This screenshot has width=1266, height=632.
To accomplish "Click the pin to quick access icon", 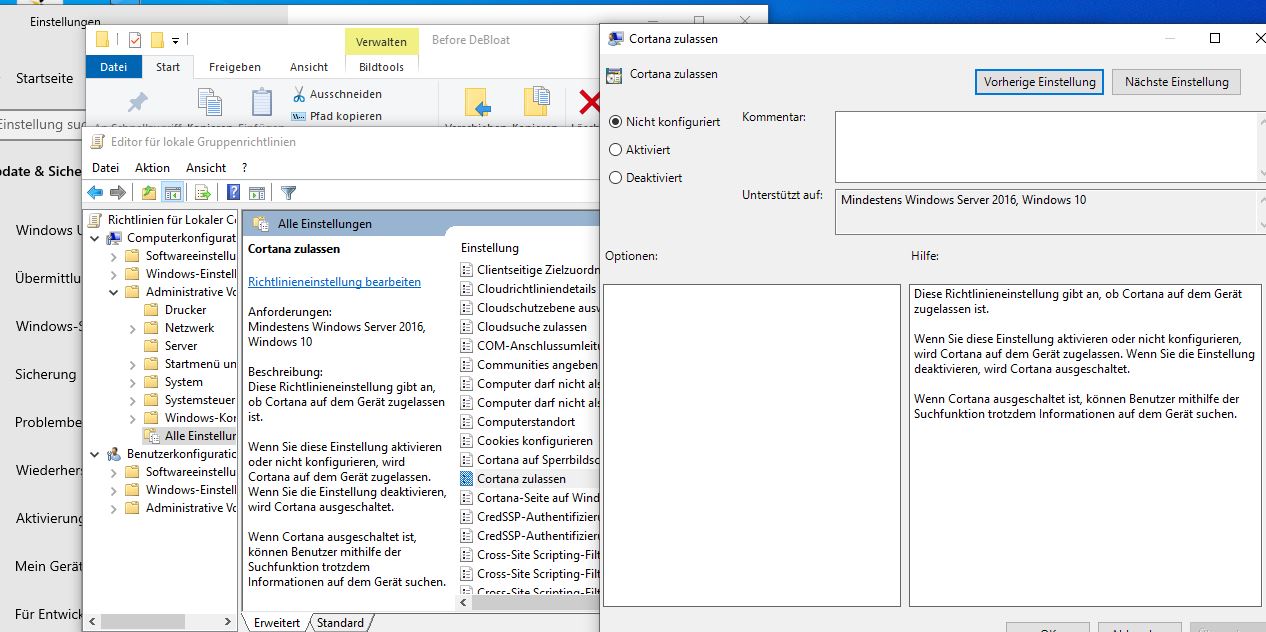I will click(138, 103).
